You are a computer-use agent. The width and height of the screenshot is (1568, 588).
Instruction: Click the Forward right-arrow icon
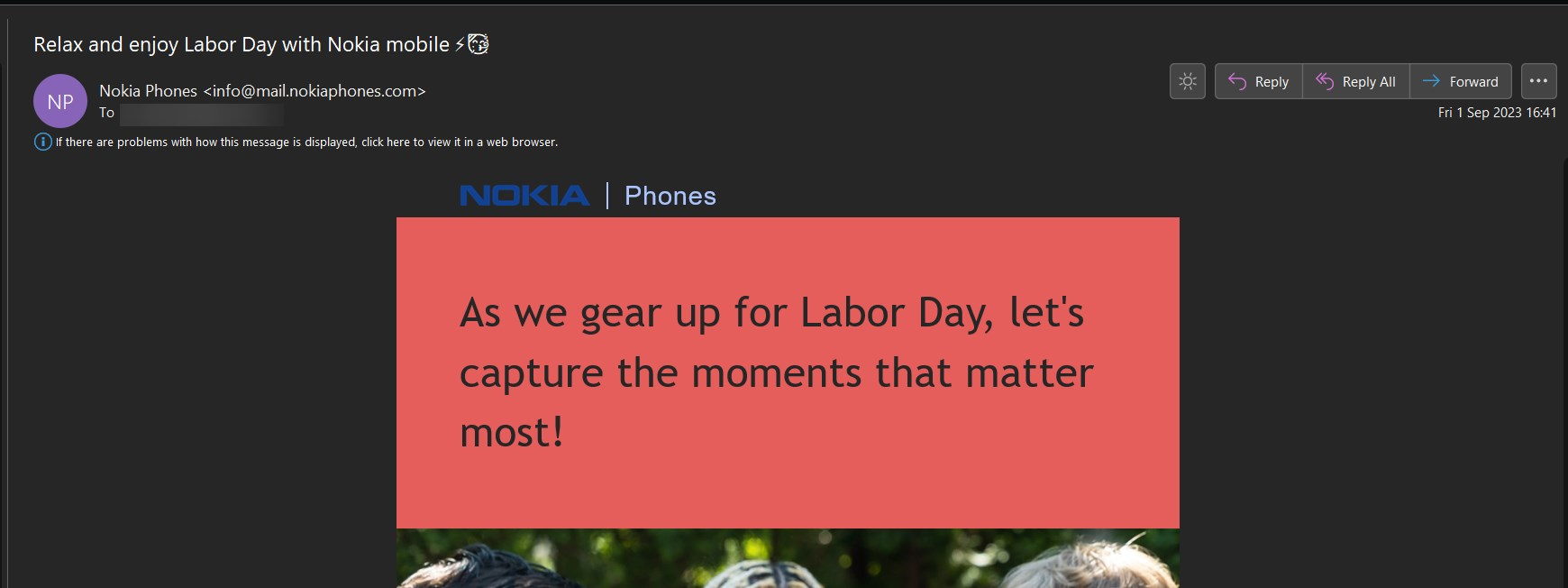(x=1431, y=81)
